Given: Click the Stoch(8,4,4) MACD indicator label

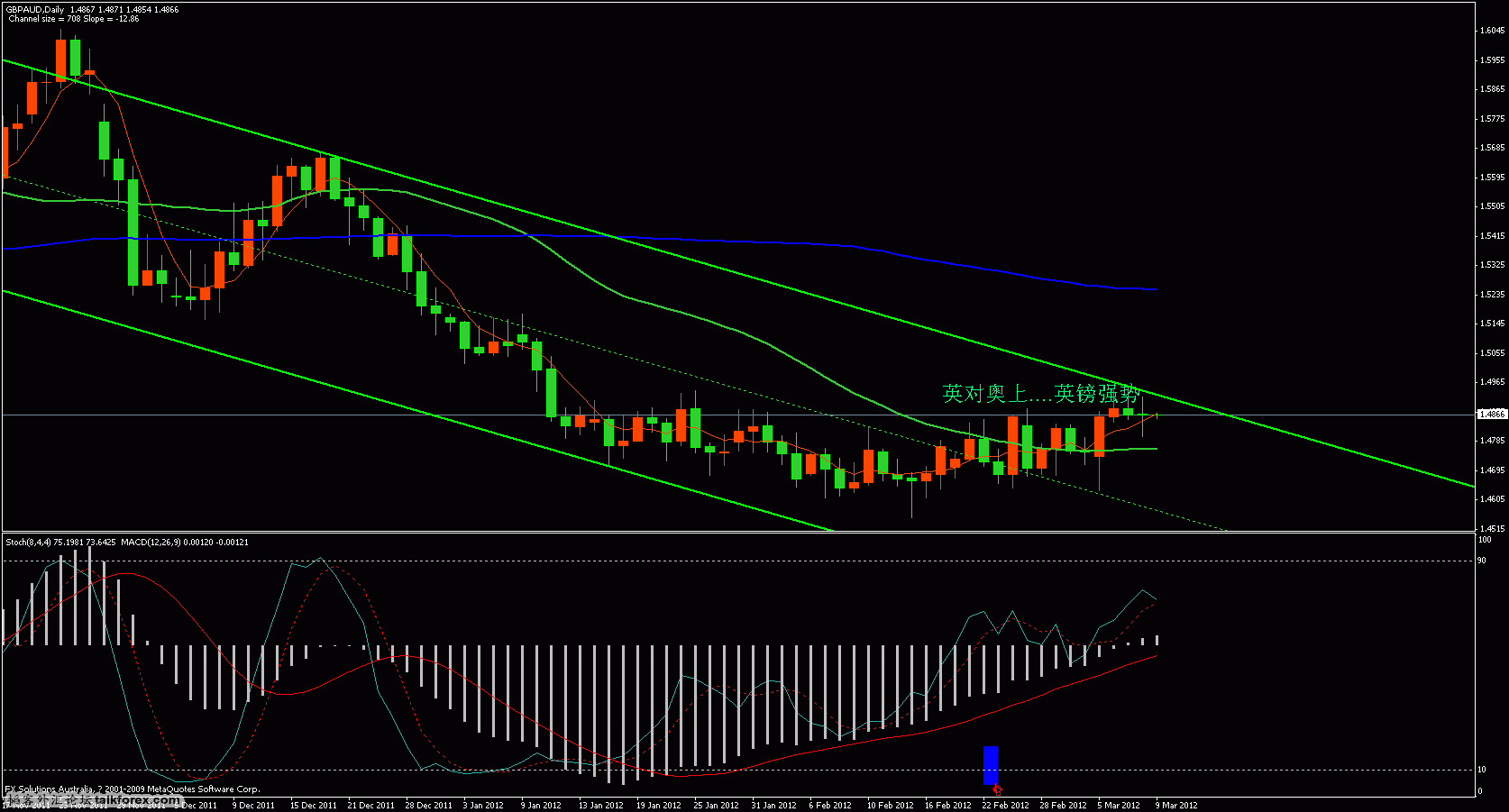Looking at the screenshot, I should (127, 543).
